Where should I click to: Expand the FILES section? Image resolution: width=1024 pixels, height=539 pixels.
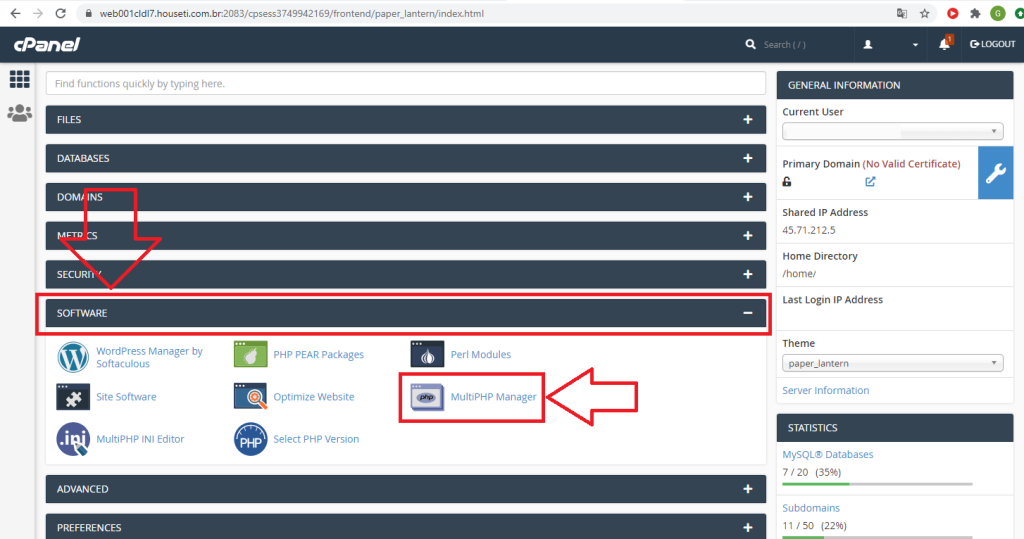[x=406, y=120]
